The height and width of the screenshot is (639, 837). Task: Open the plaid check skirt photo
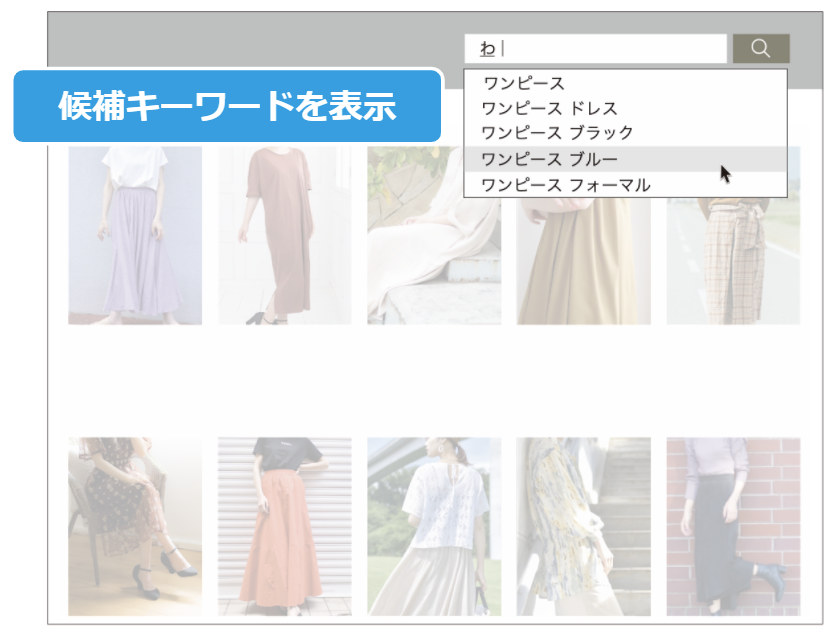(733, 261)
